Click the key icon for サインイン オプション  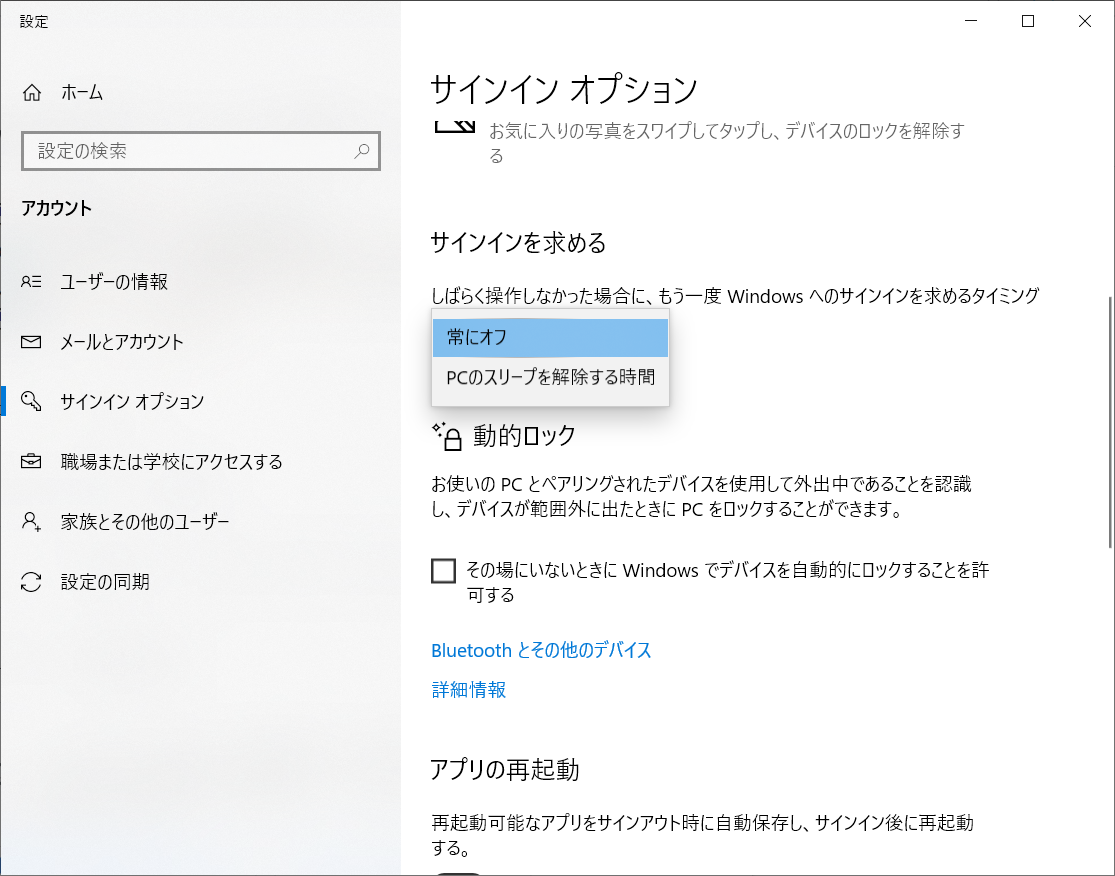click(x=31, y=402)
